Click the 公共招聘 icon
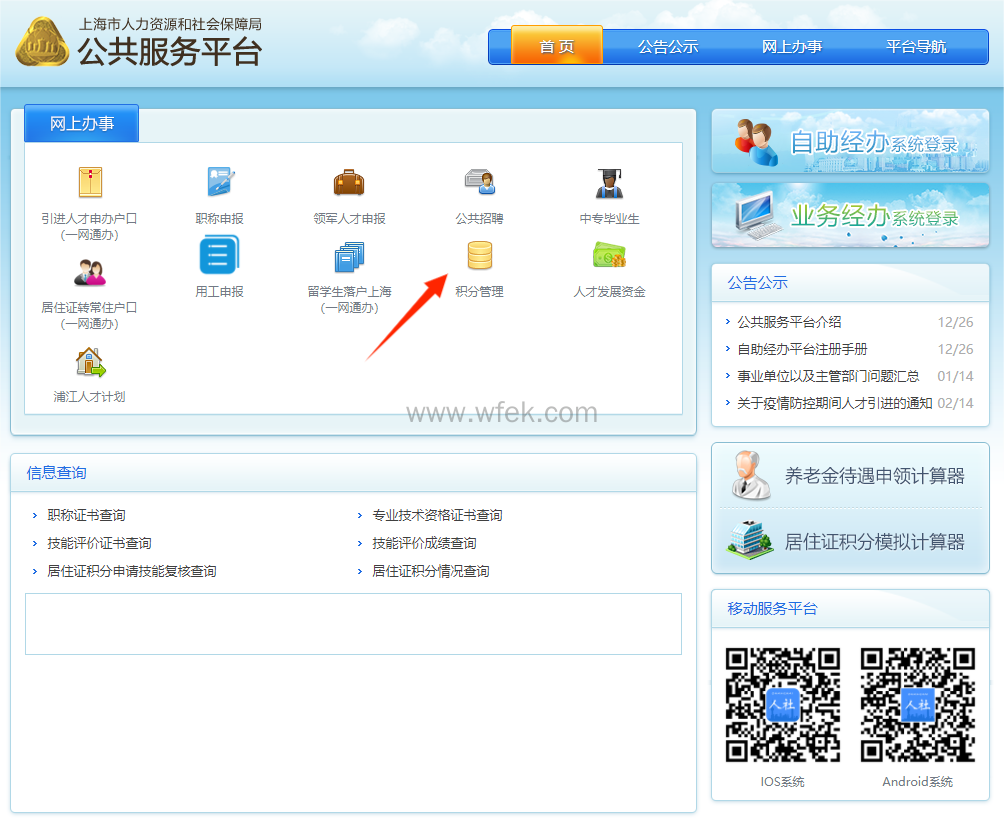This screenshot has height=825, width=1004. coord(479,183)
